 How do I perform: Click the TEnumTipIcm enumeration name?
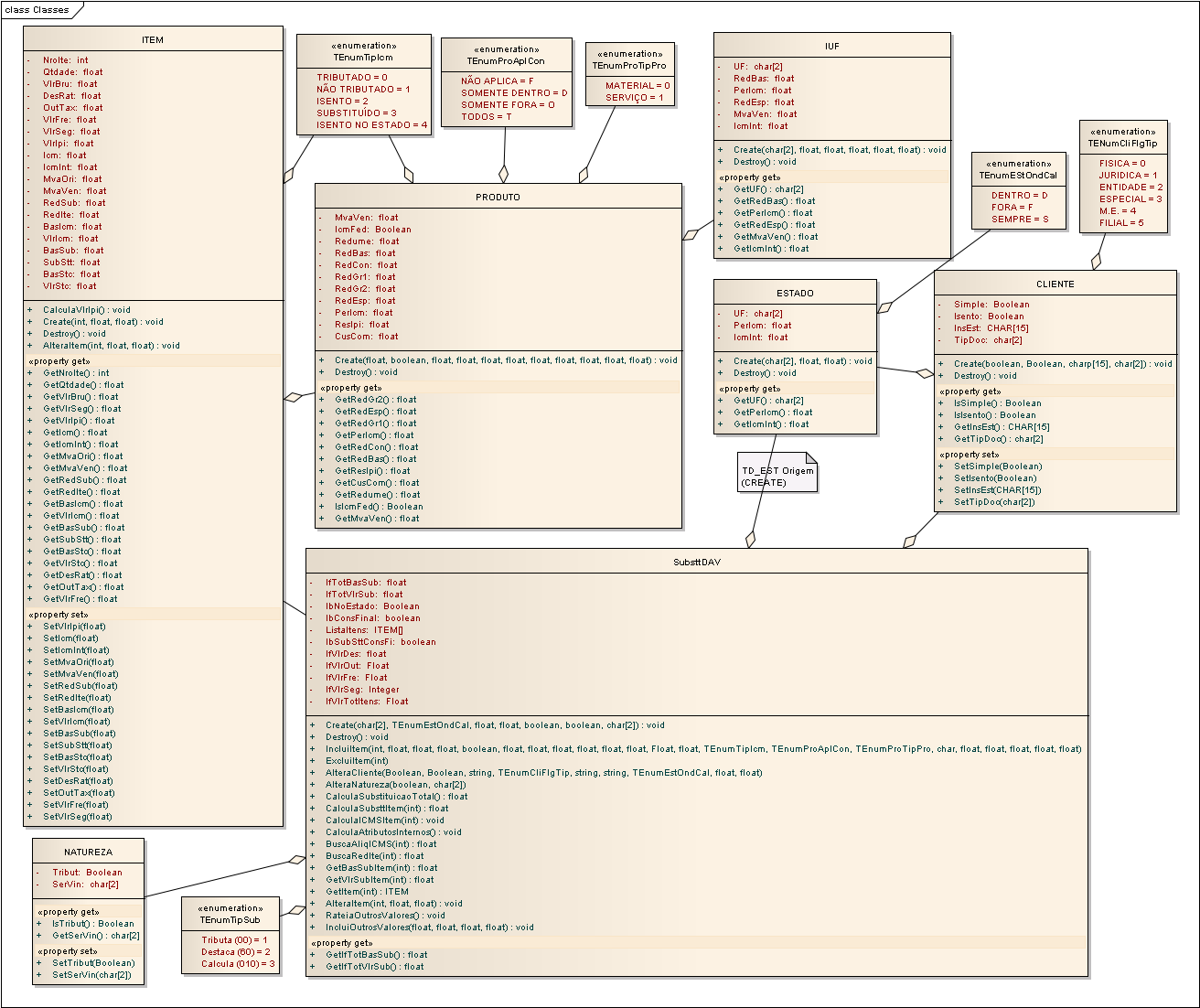point(363,58)
